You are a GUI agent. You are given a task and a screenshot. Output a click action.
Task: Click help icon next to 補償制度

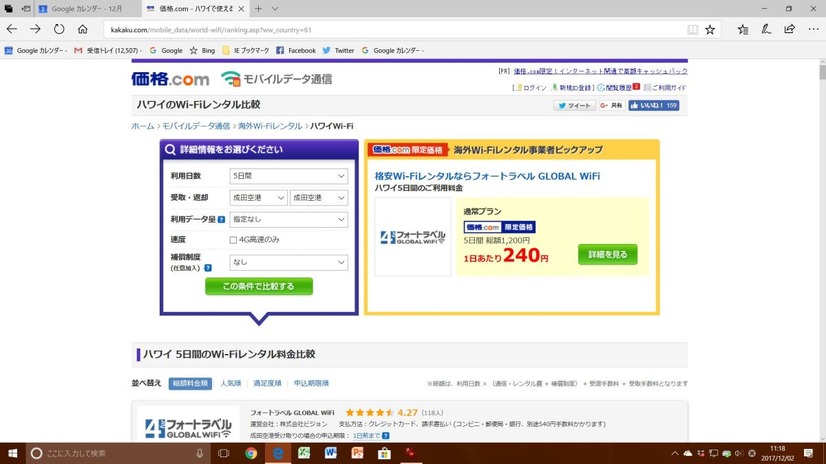tap(208, 268)
